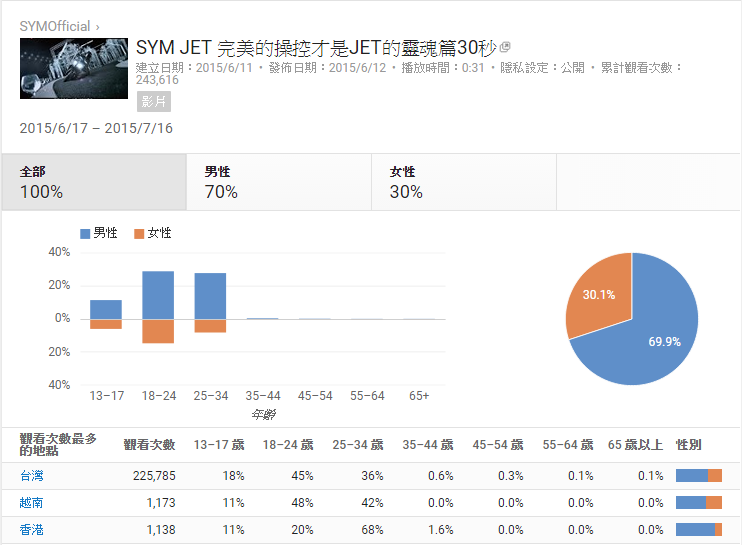
Task: Sort by 45–54 歲 column header
Action: pos(498,445)
